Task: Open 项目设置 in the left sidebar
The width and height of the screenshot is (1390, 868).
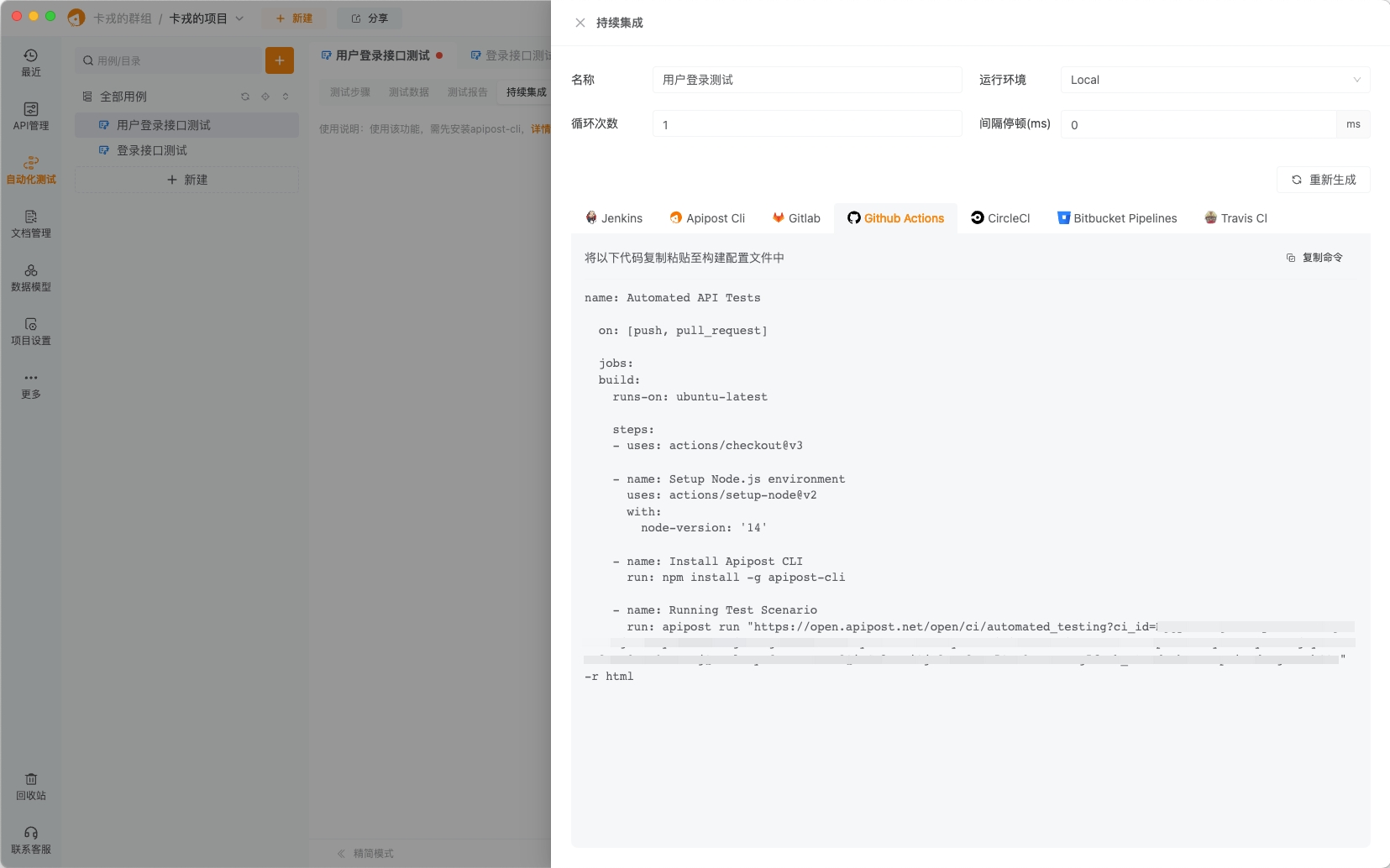Action: pos(31,332)
